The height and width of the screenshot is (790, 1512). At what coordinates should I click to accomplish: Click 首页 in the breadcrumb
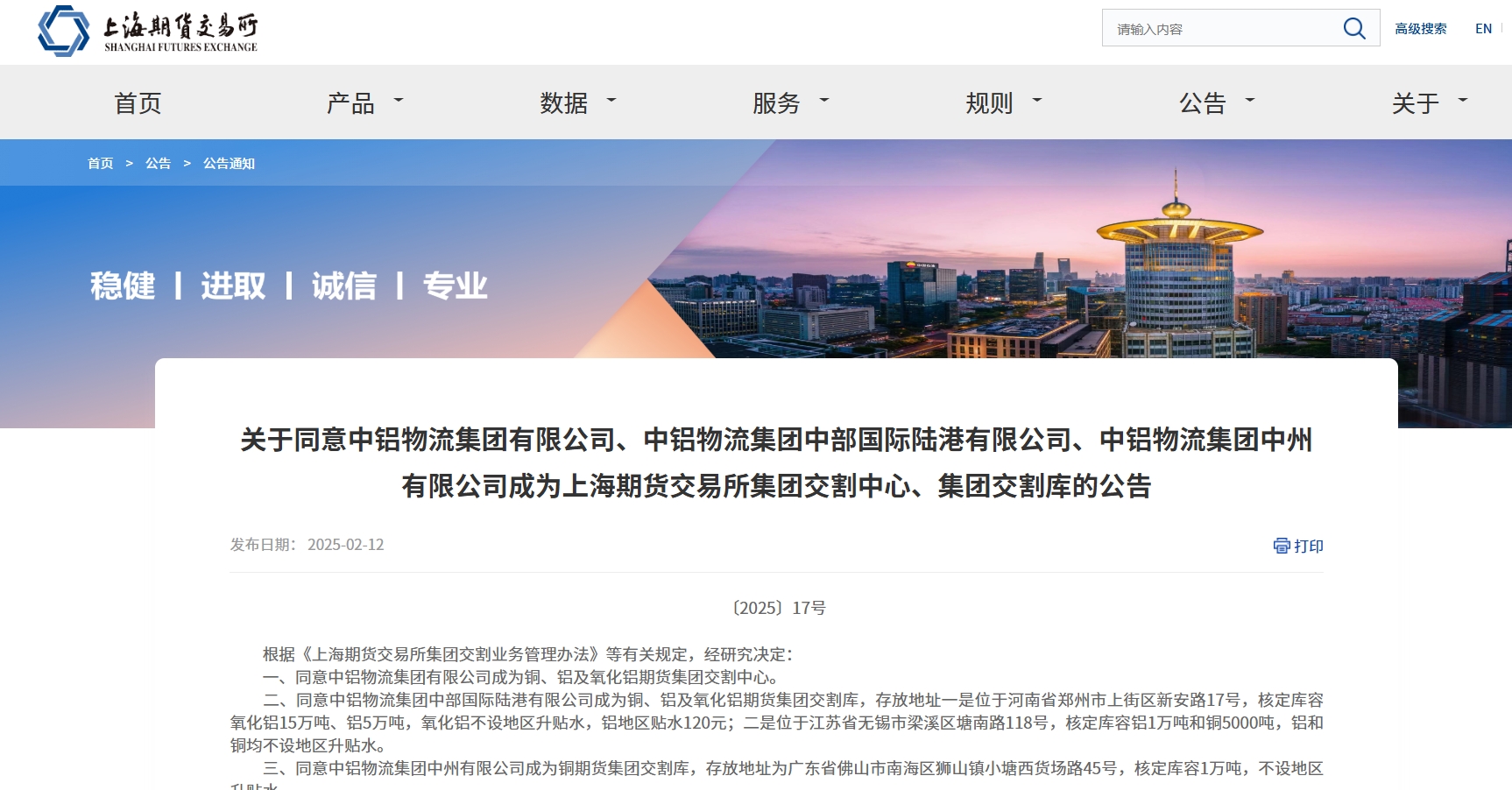coord(101,164)
